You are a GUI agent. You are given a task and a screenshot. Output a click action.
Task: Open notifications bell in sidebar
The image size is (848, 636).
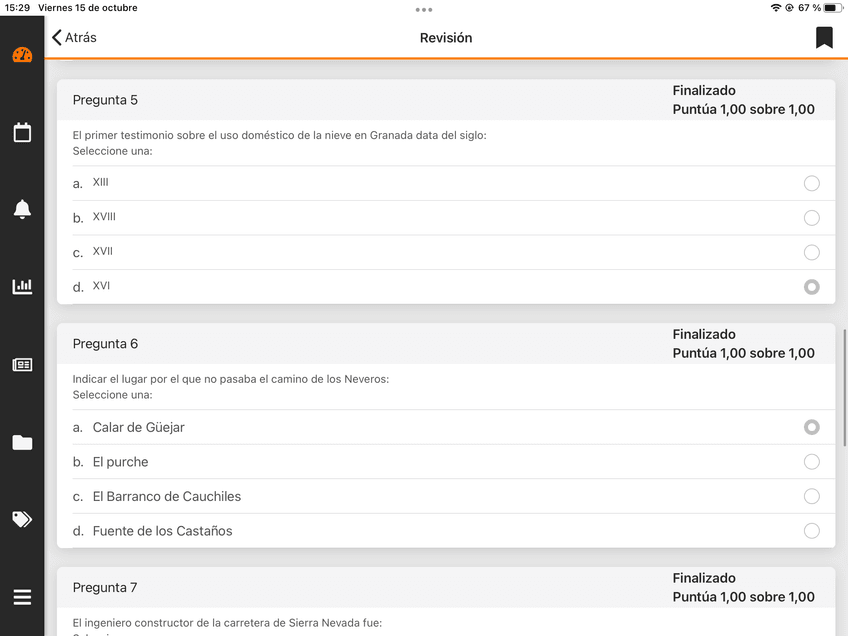click(x=22, y=209)
